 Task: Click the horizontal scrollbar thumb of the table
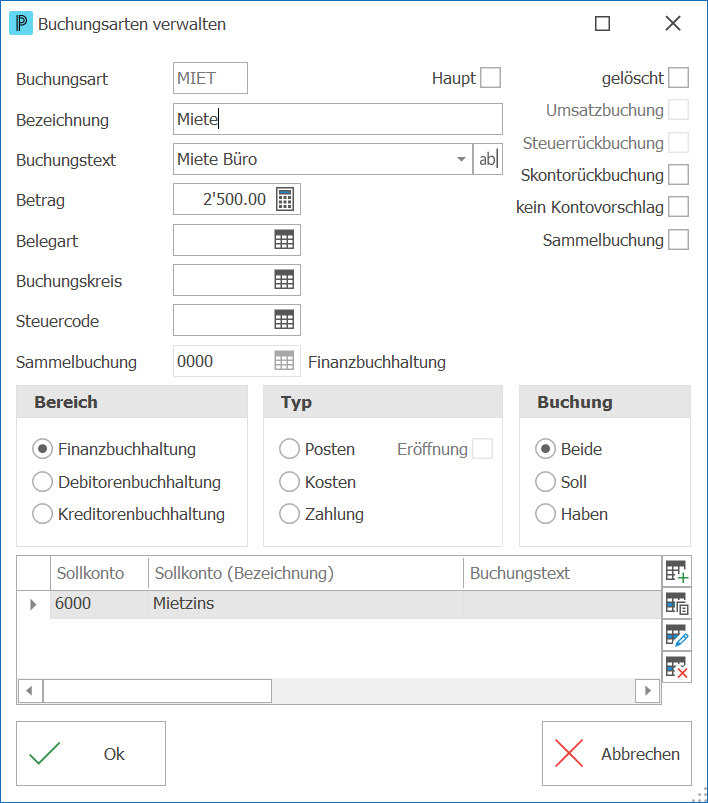157,691
